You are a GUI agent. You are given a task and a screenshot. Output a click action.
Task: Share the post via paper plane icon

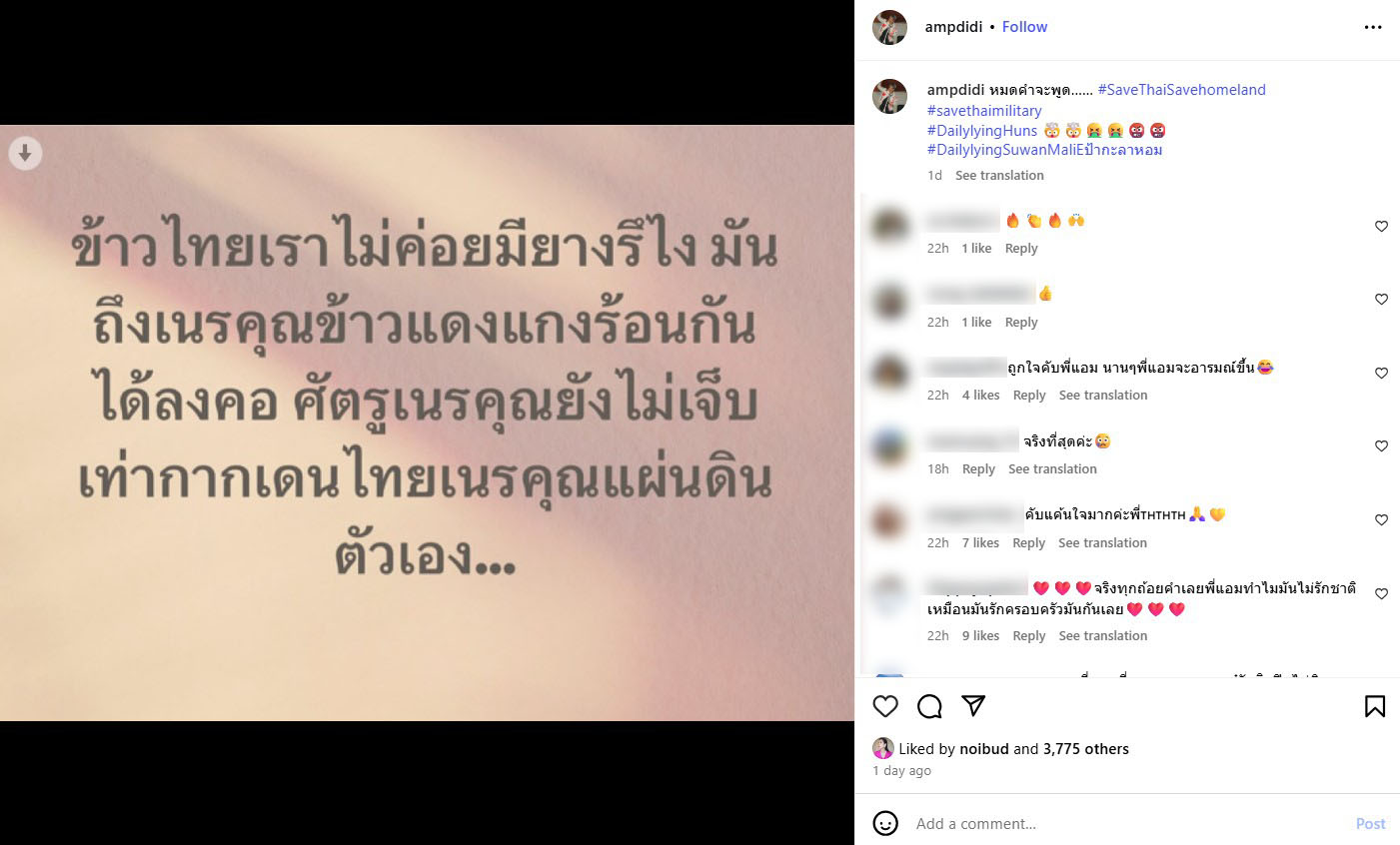tap(973, 706)
